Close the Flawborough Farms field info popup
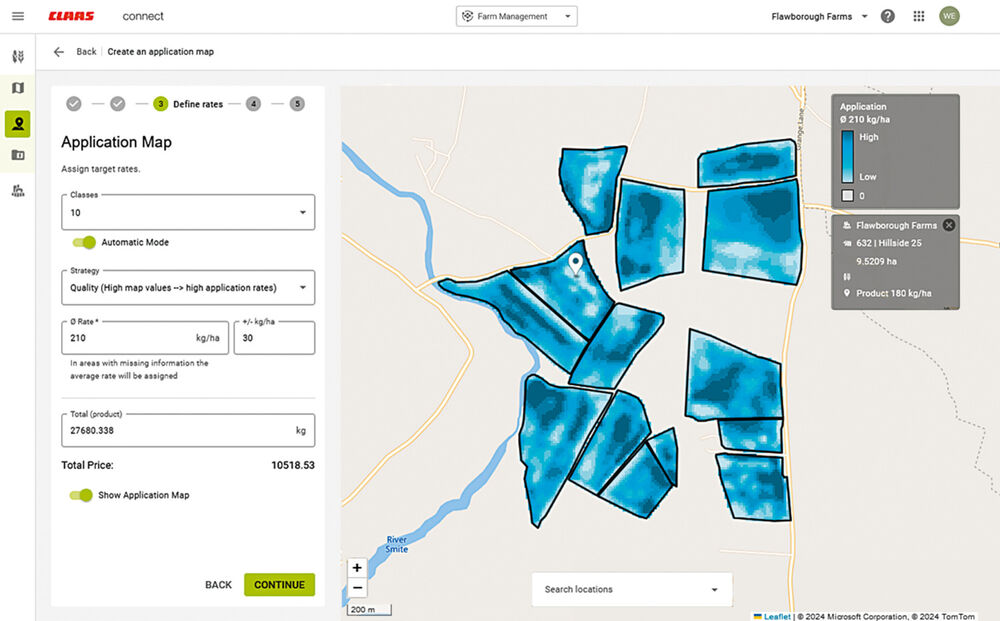 point(949,225)
